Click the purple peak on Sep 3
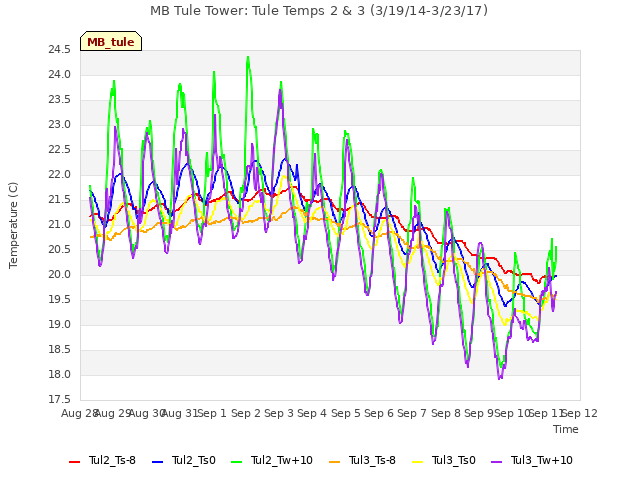Screen dimensions: 640x480 [280, 91]
